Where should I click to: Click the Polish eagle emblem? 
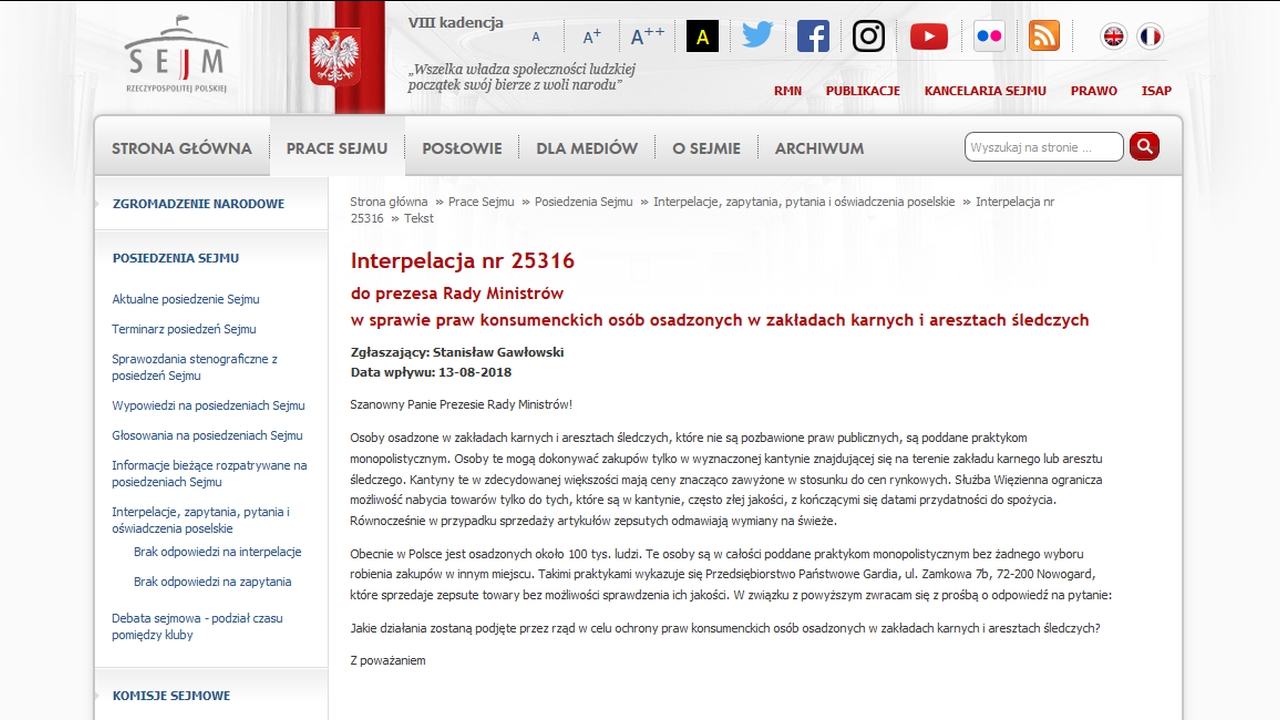point(335,57)
